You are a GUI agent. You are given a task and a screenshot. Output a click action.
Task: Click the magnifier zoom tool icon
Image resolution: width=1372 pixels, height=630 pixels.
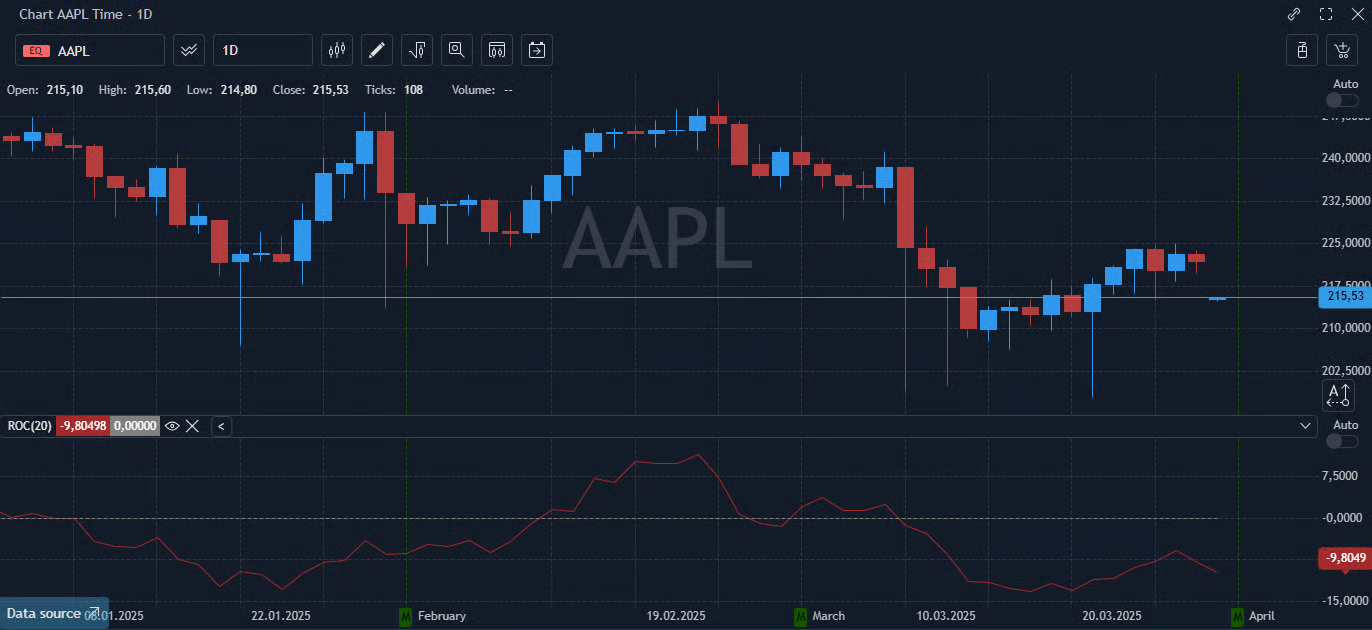coord(457,50)
